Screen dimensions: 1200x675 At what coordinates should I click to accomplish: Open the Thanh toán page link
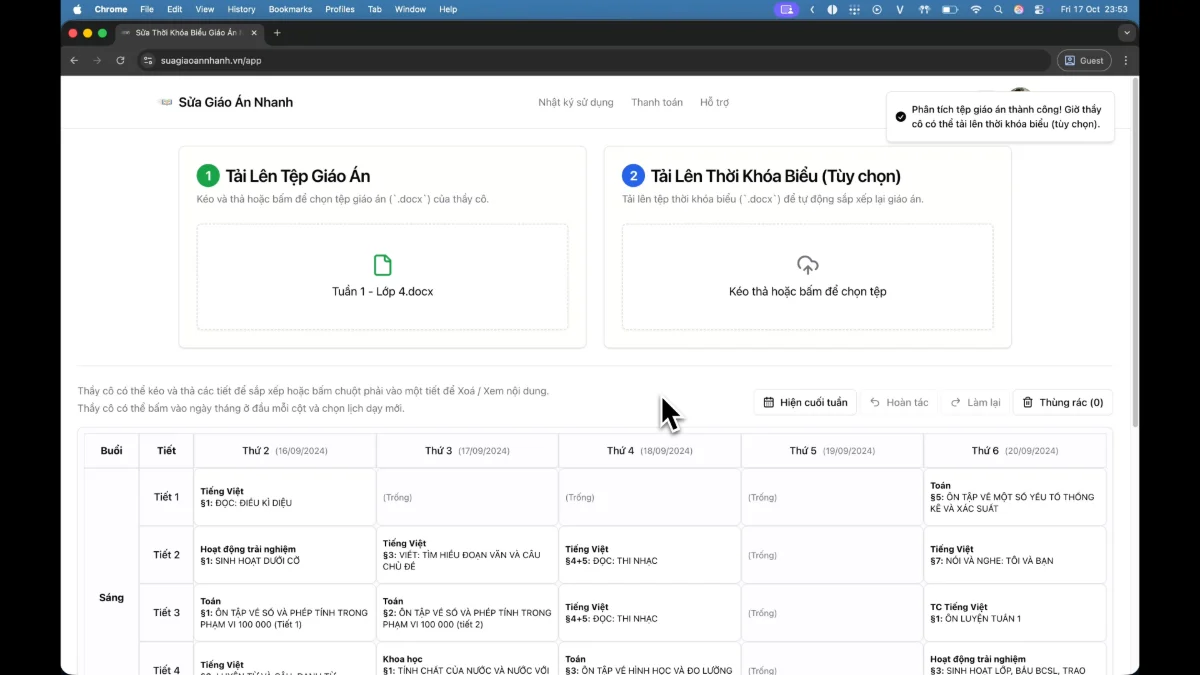click(x=657, y=102)
